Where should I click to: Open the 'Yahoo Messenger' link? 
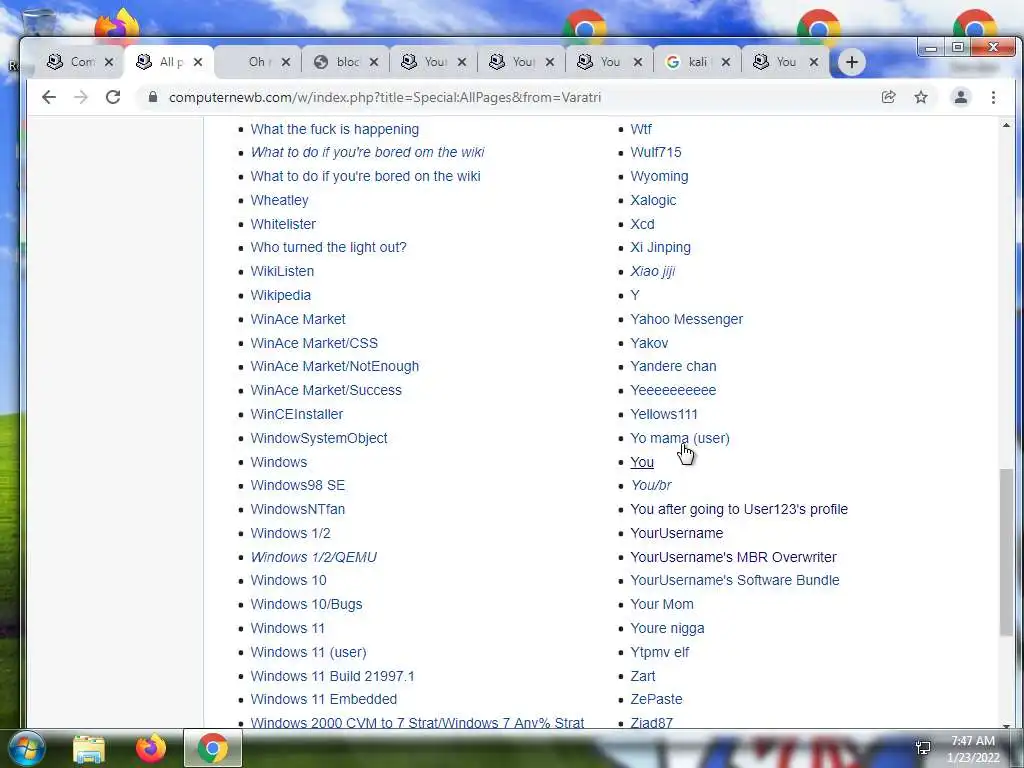click(686, 319)
